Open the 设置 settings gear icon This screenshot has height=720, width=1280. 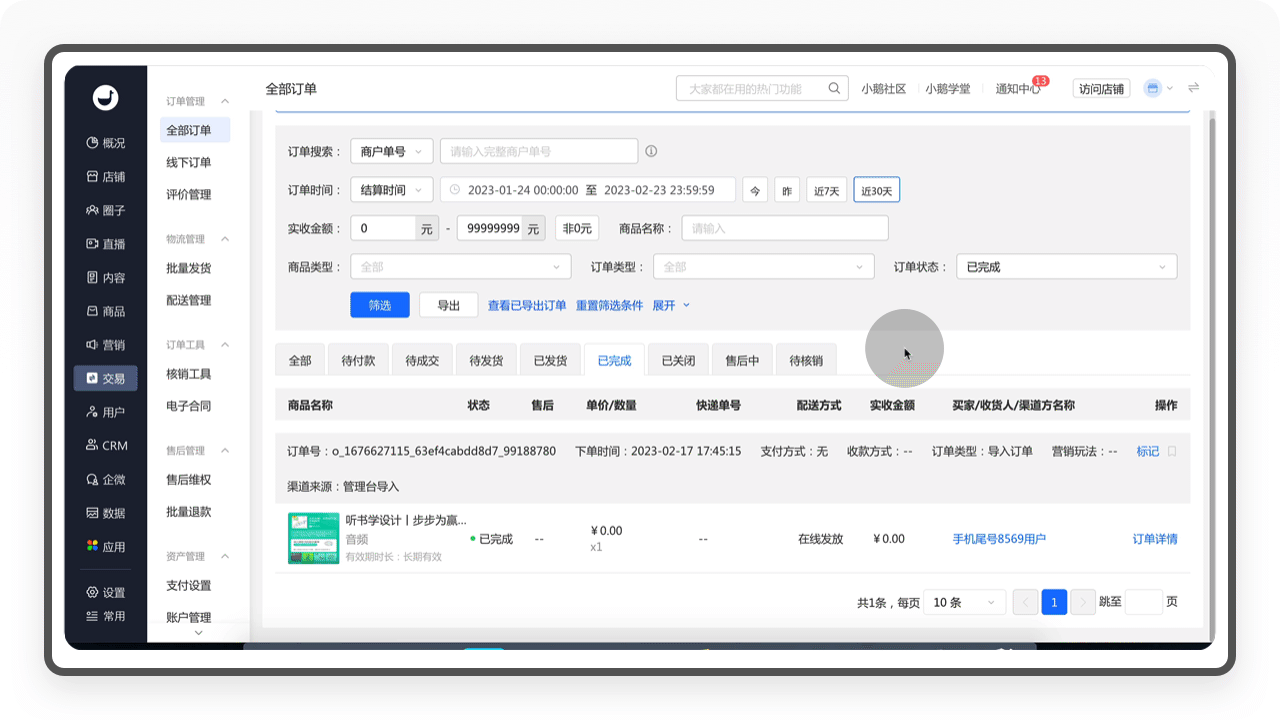point(92,592)
